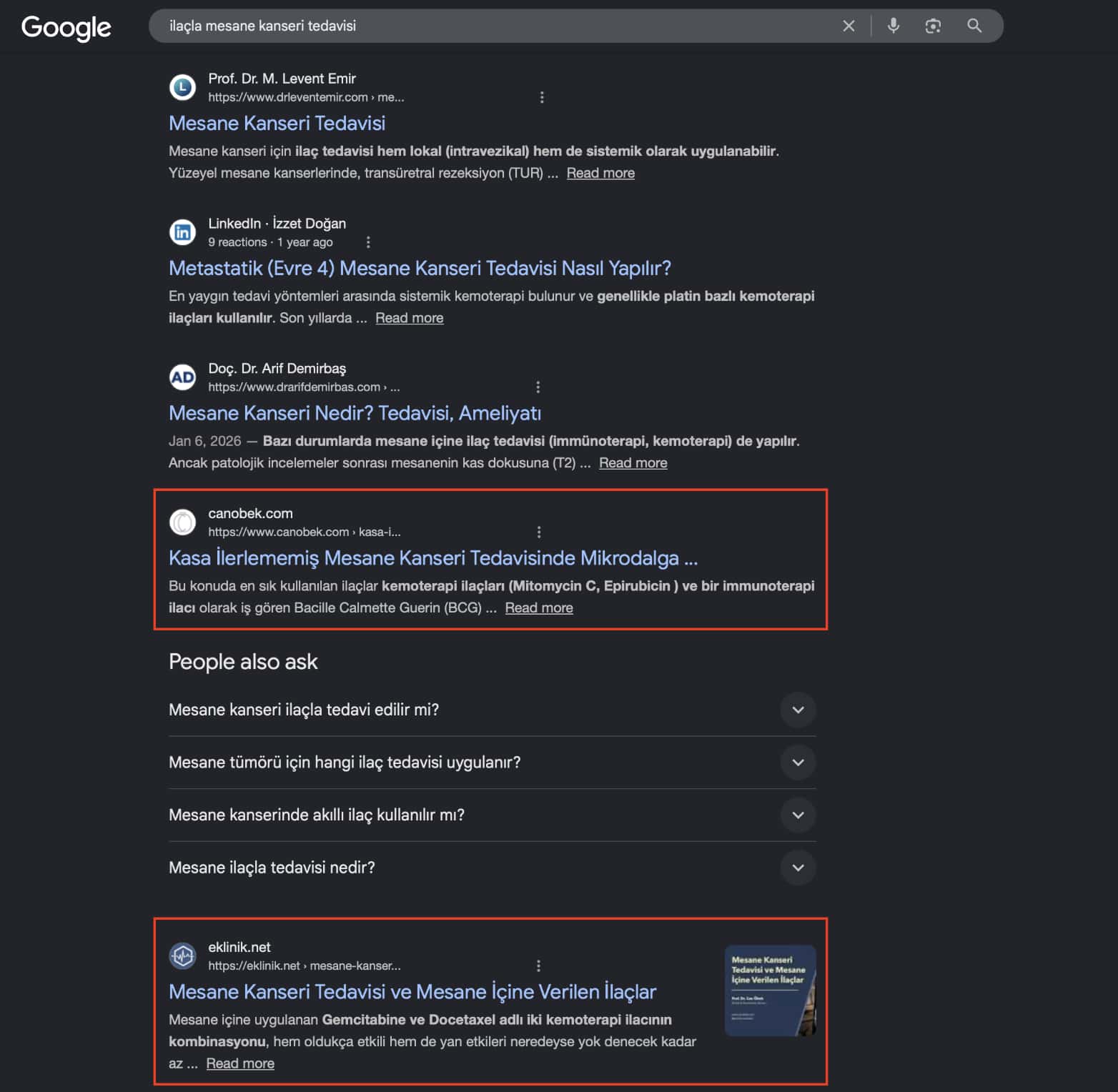
Task: Open 'Mesane Kanseri Nedir? Tedavisi, Ameliyatı' link
Action: pos(355,414)
